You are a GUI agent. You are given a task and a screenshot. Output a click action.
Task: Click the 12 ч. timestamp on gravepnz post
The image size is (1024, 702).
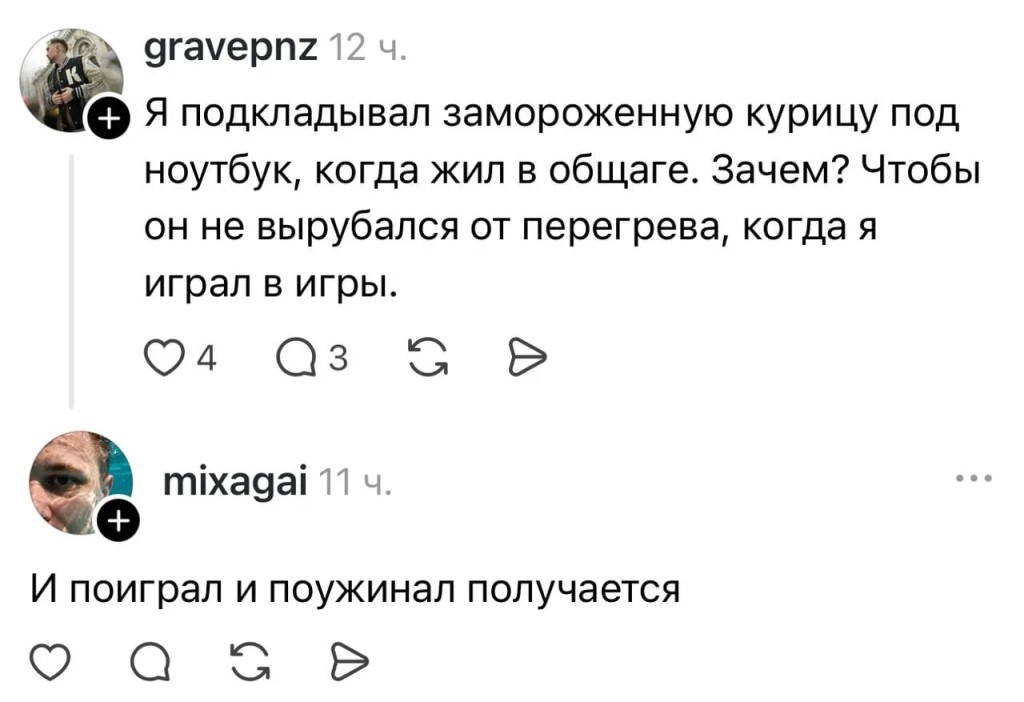pyautogui.click(x=368, y=49)
